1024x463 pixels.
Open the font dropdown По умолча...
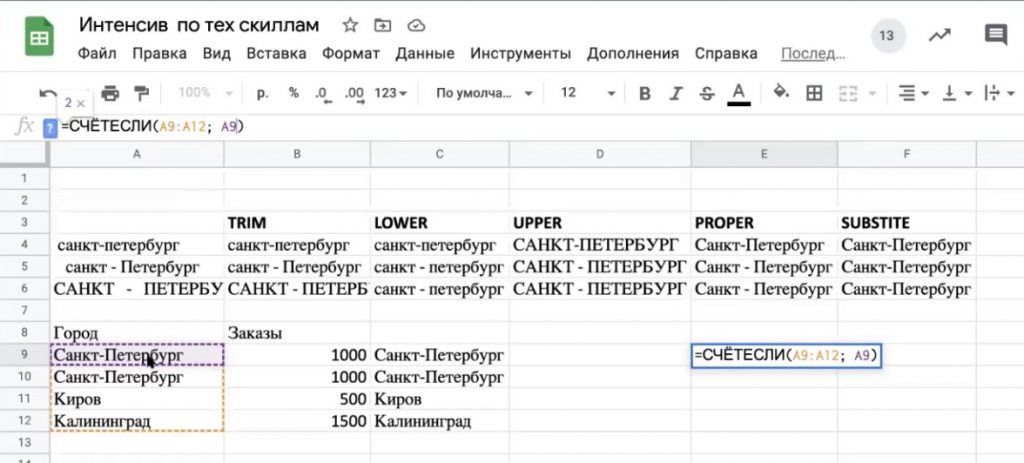[x=484, y=93]
